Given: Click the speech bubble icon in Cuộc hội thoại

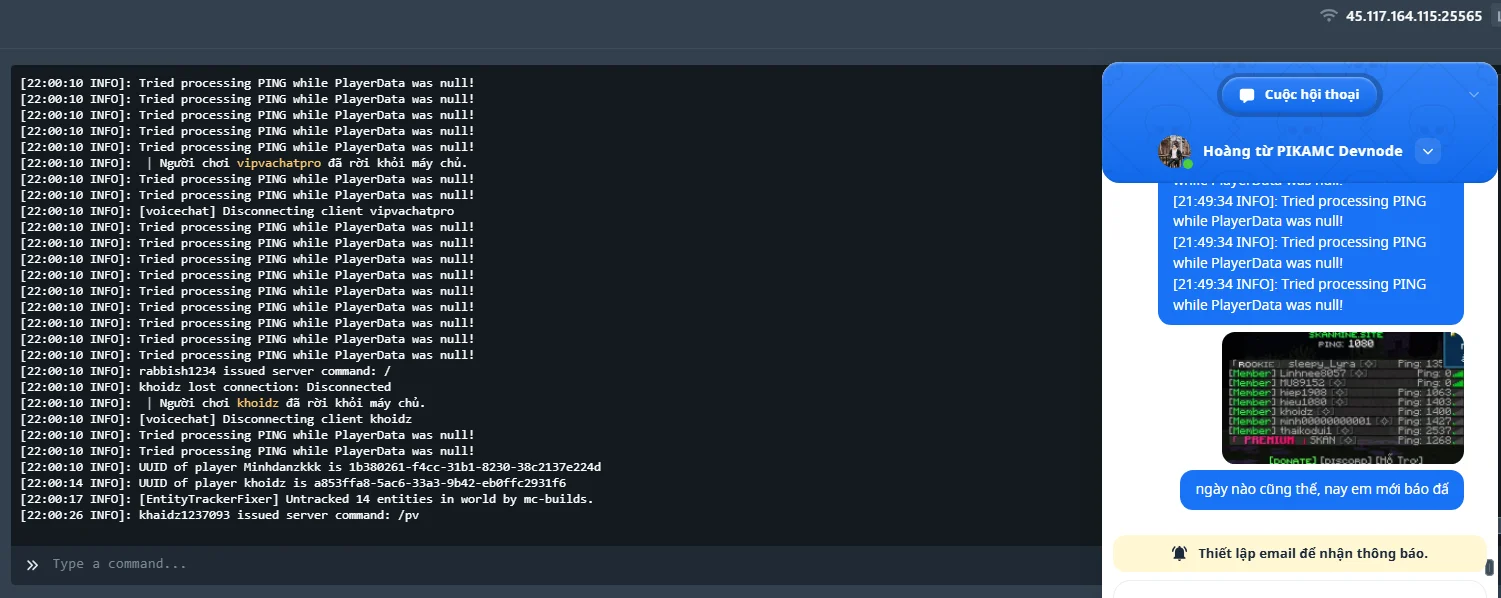Looking at the screenshot, I should [x=1247, y=96].
